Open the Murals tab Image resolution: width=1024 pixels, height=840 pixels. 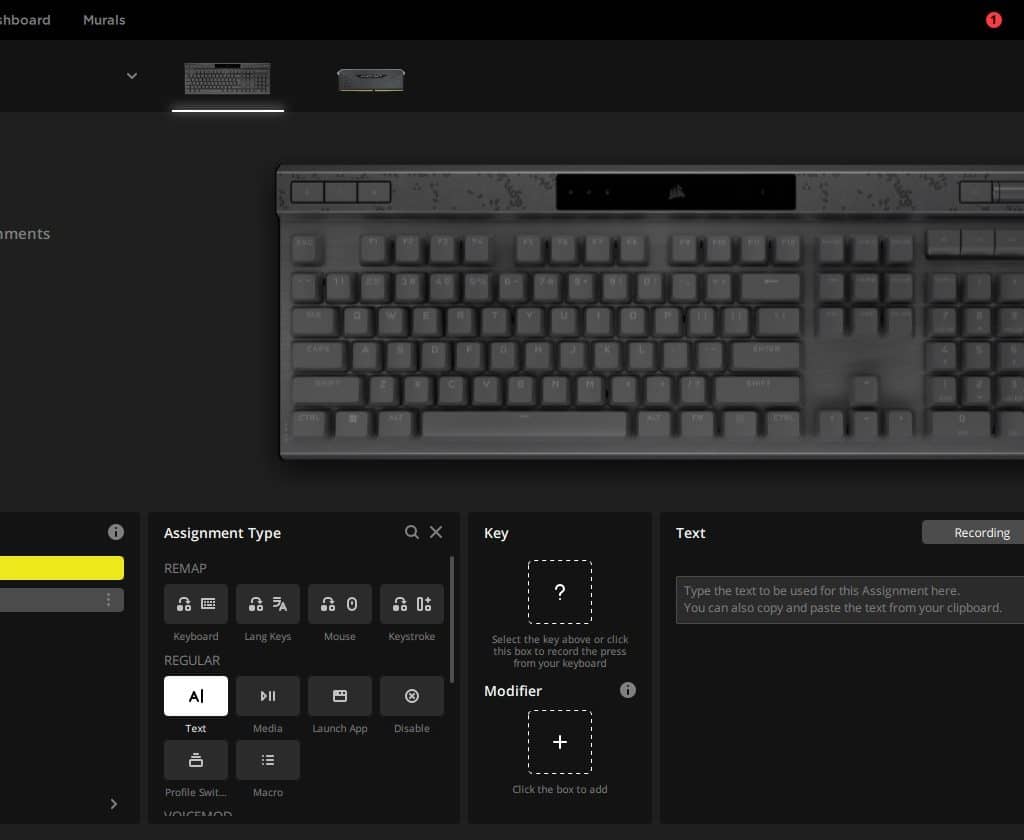point(104,20)
